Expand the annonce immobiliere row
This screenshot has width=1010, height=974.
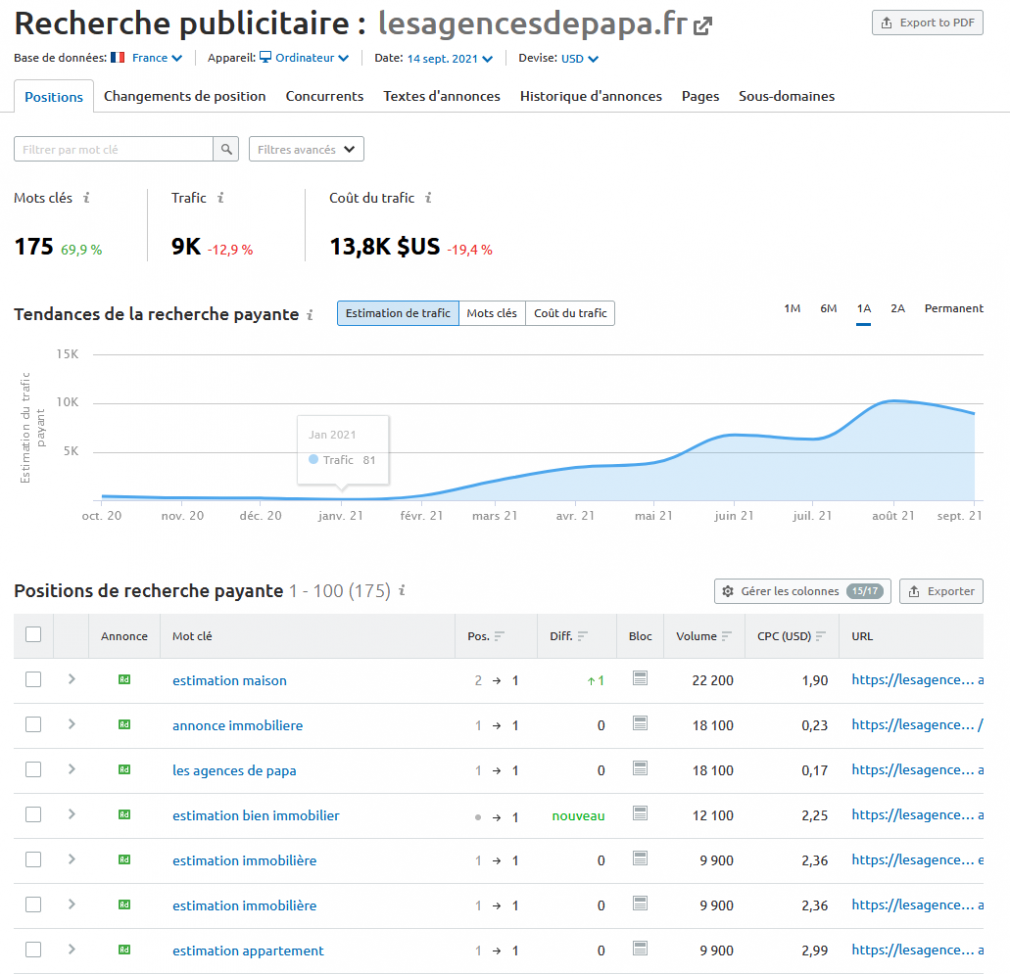[x=71, y=724]
